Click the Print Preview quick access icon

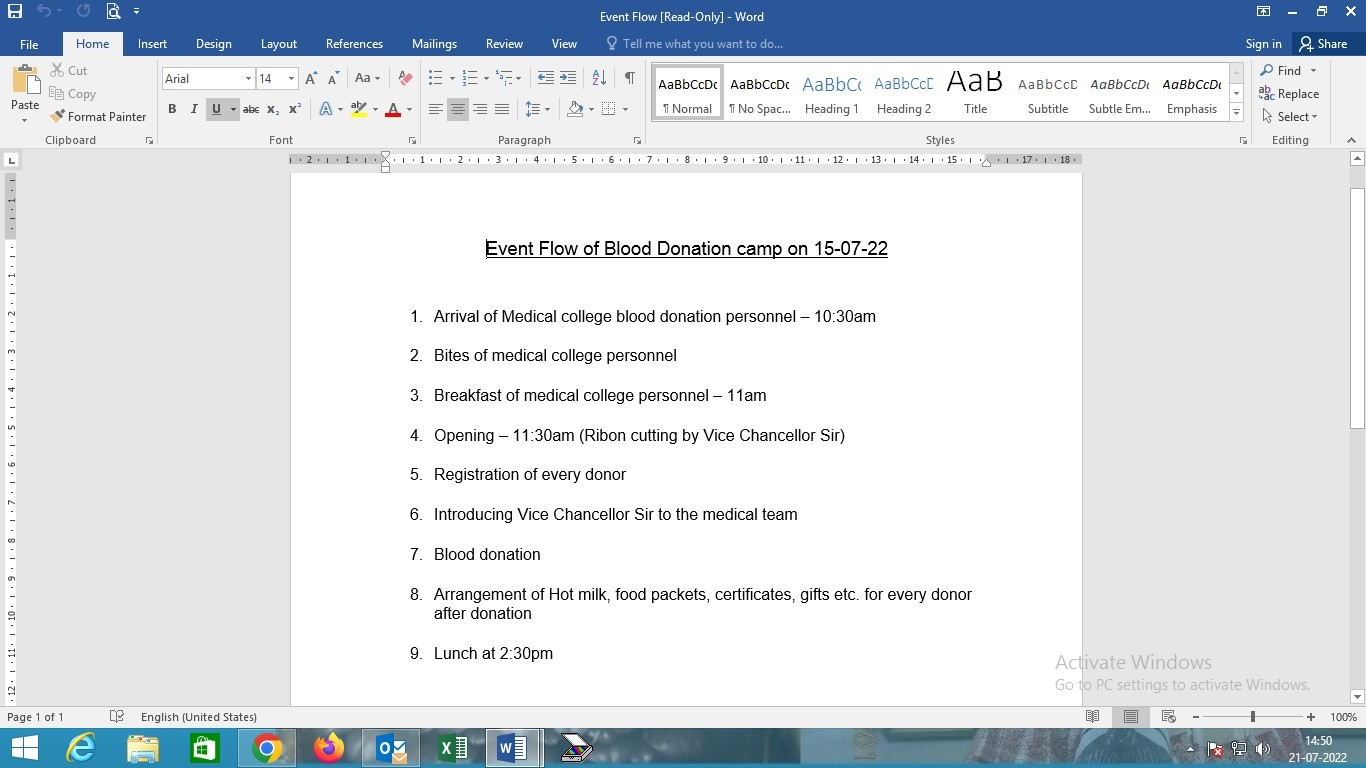coord(113,12)
